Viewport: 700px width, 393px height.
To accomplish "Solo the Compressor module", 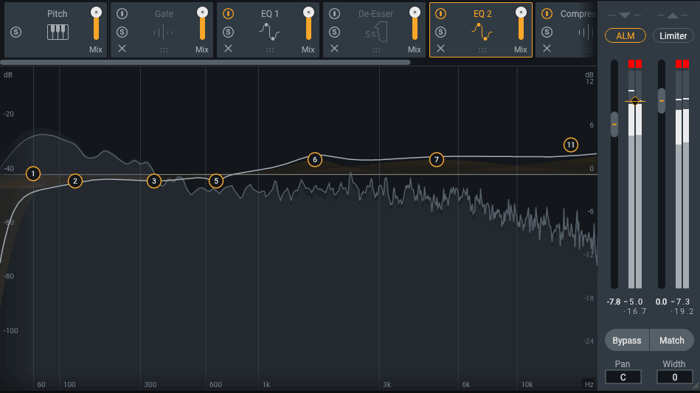I will pyautogui.click(x=547, y=32).
